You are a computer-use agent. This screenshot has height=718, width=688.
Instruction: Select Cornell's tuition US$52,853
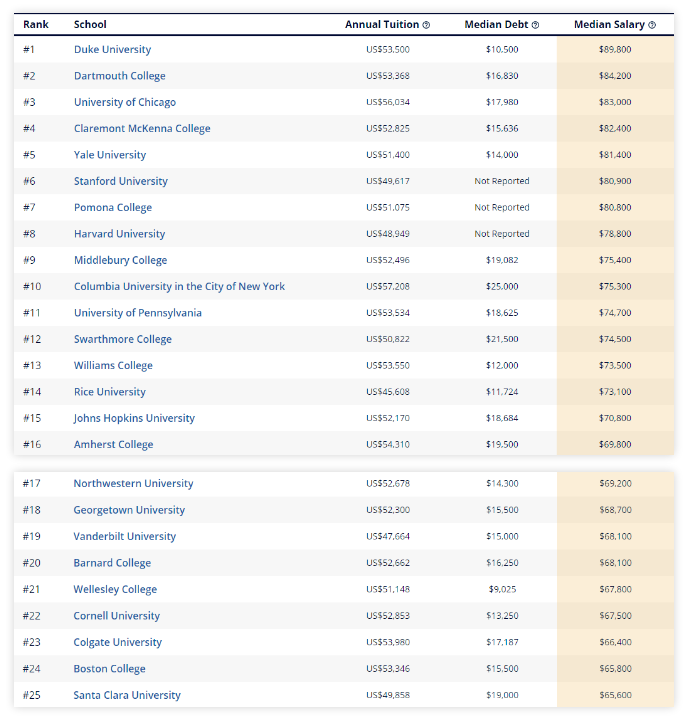(x=388, y=616)
